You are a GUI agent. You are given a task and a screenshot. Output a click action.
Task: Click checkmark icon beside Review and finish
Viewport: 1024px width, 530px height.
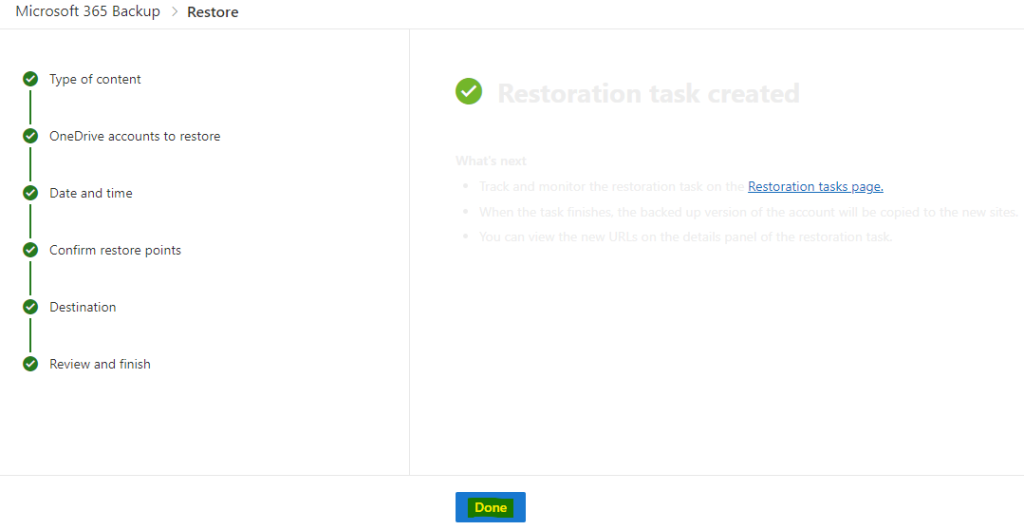tap(30, 364)
